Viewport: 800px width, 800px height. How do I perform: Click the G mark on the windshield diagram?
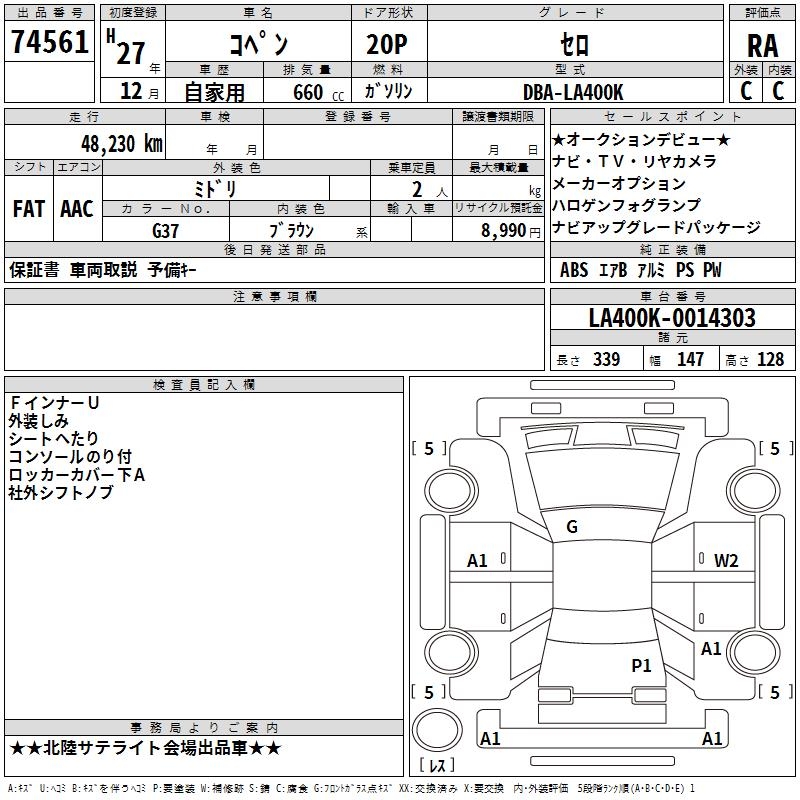tap(572, 527)
